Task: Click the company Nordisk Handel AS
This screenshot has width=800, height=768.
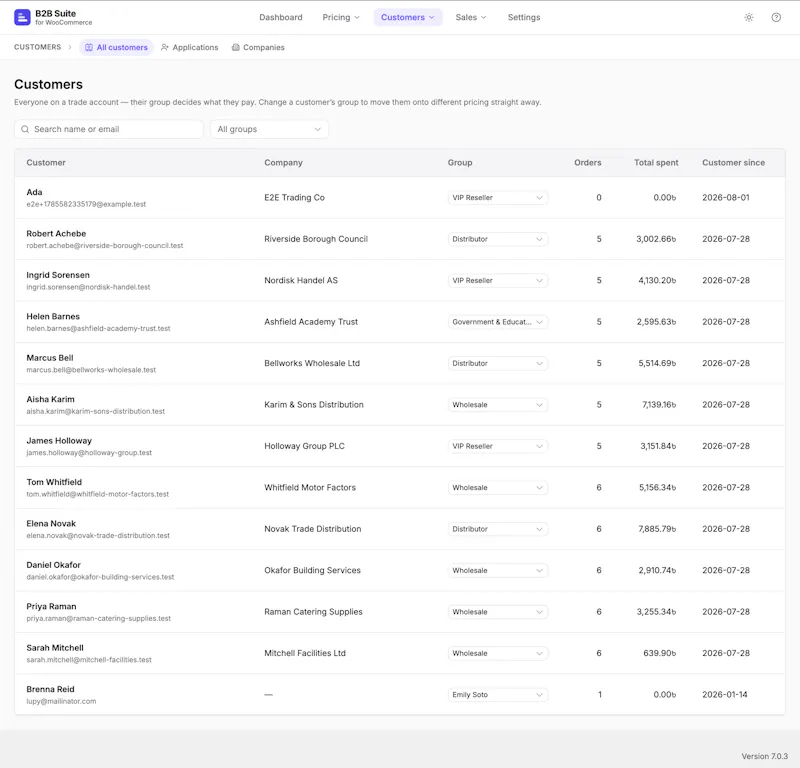Action: [x=301, y=280]
